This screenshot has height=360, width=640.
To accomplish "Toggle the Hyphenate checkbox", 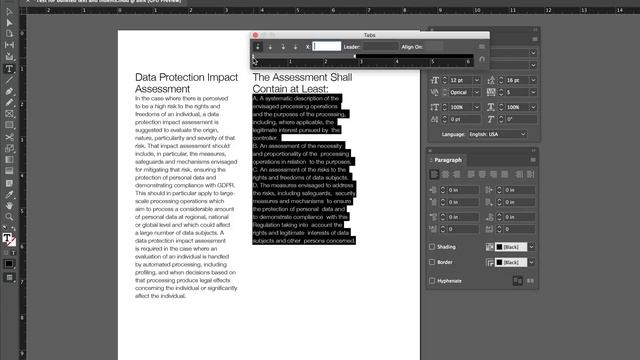I will point(432,281).
